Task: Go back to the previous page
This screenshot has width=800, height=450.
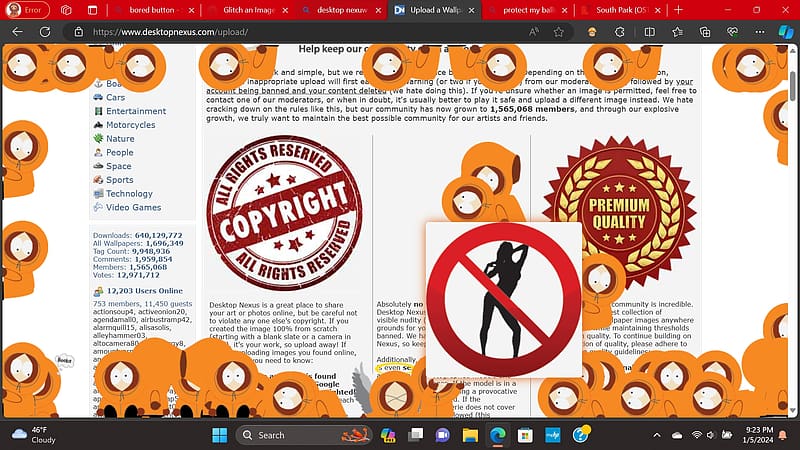Action: [x=17, y=32]
